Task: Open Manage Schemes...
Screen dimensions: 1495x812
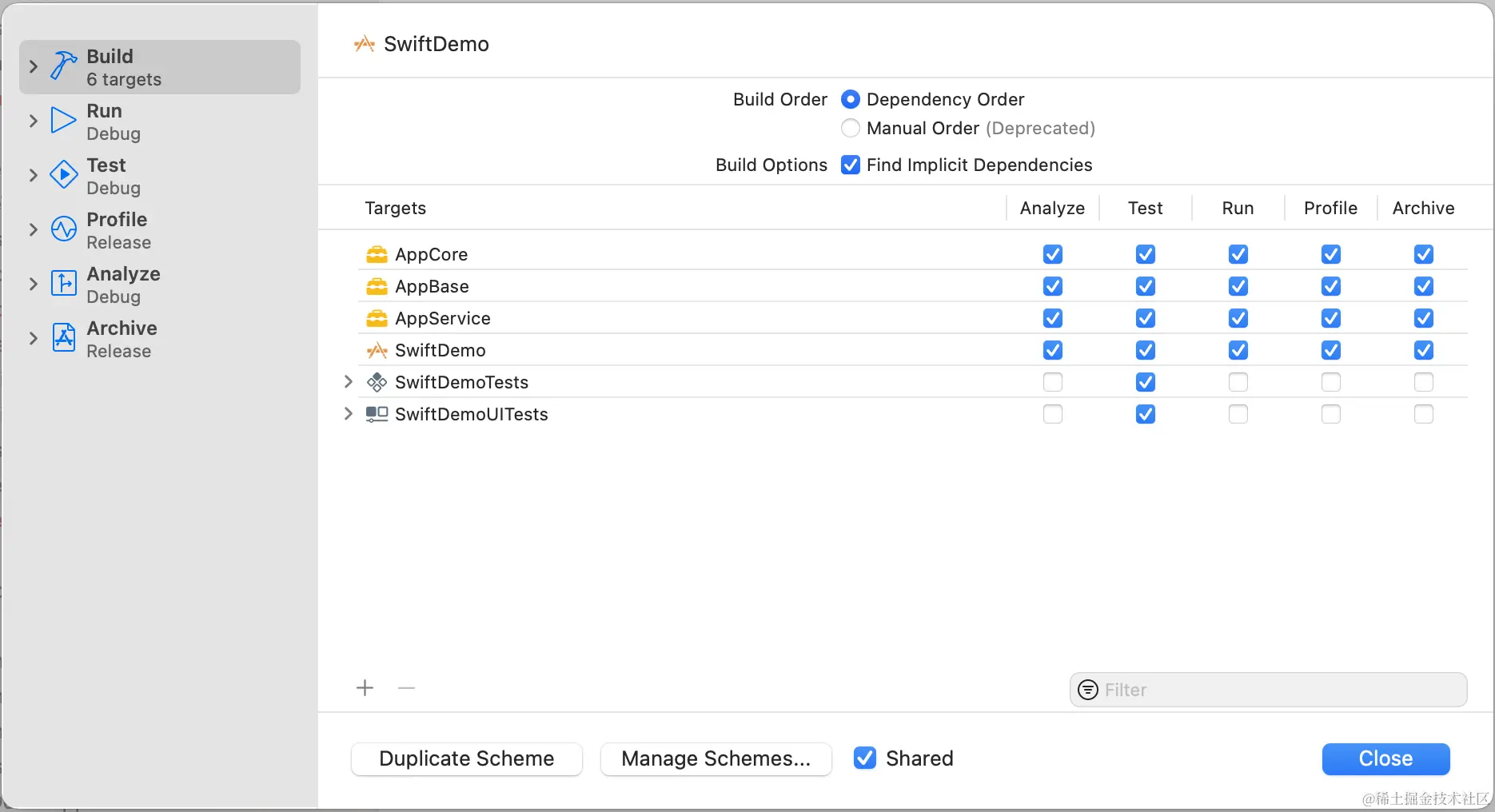Action: (x=716, y=758)
